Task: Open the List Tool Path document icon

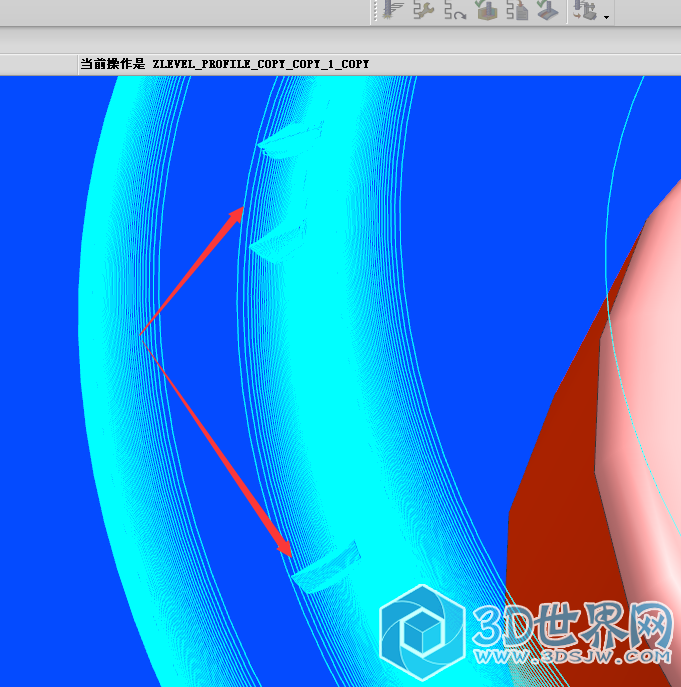Action: (517, 10)
